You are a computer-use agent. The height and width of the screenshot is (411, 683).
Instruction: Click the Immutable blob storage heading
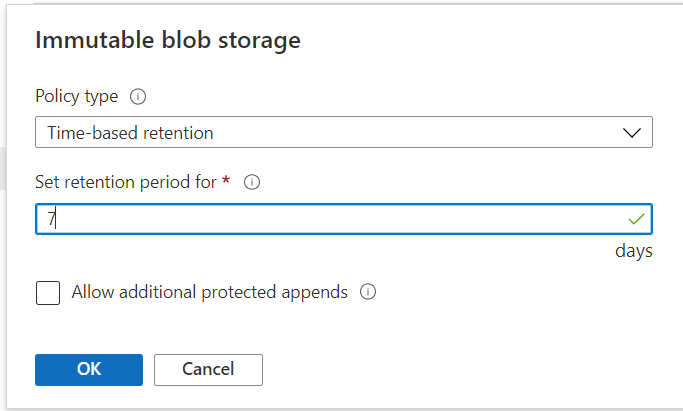(x=168, y=41)
